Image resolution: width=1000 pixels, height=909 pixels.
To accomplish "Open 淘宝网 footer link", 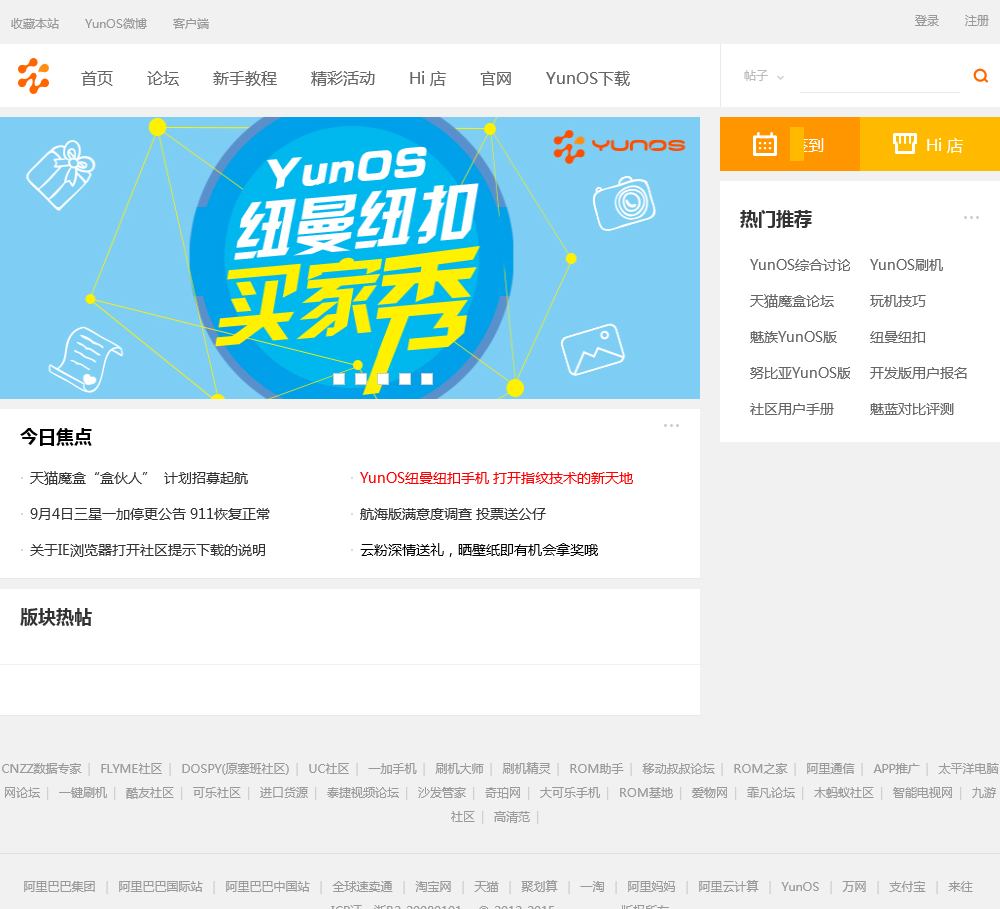I will (433, 887).
